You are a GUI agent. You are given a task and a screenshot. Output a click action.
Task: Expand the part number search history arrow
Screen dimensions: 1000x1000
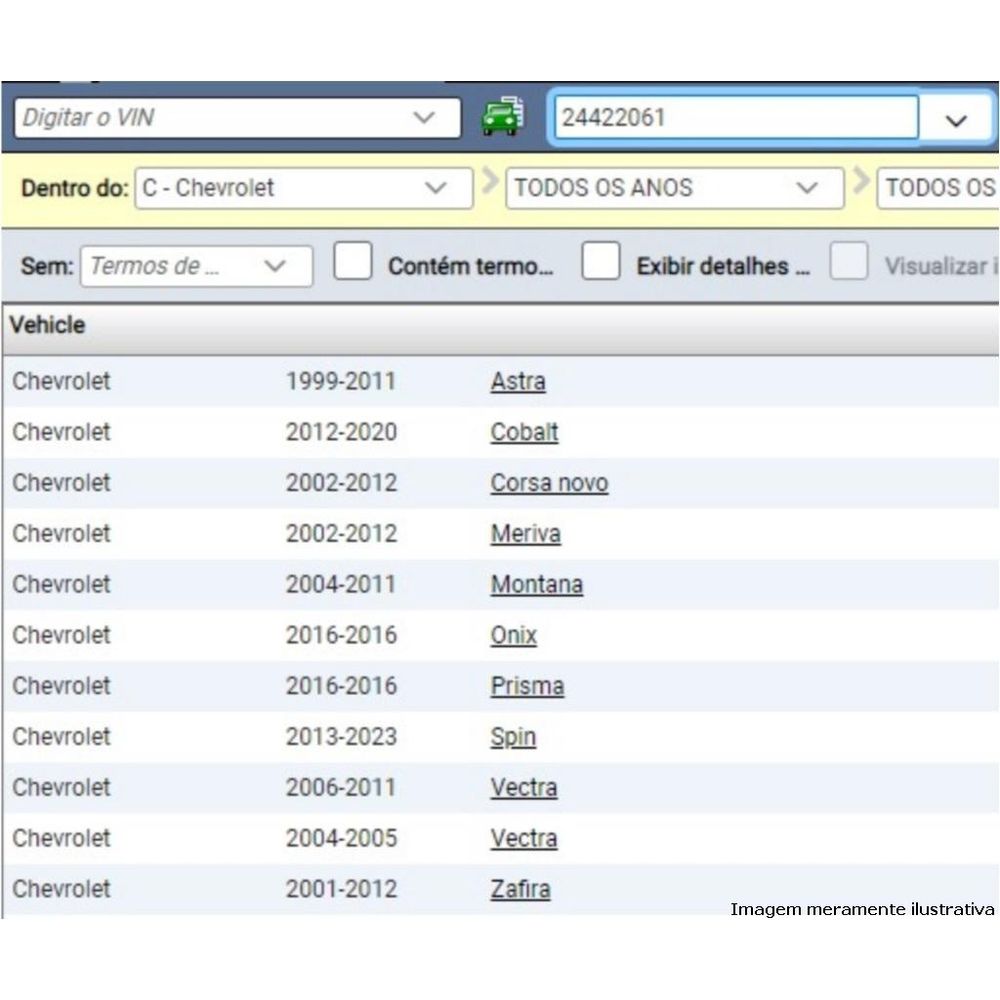955,120
